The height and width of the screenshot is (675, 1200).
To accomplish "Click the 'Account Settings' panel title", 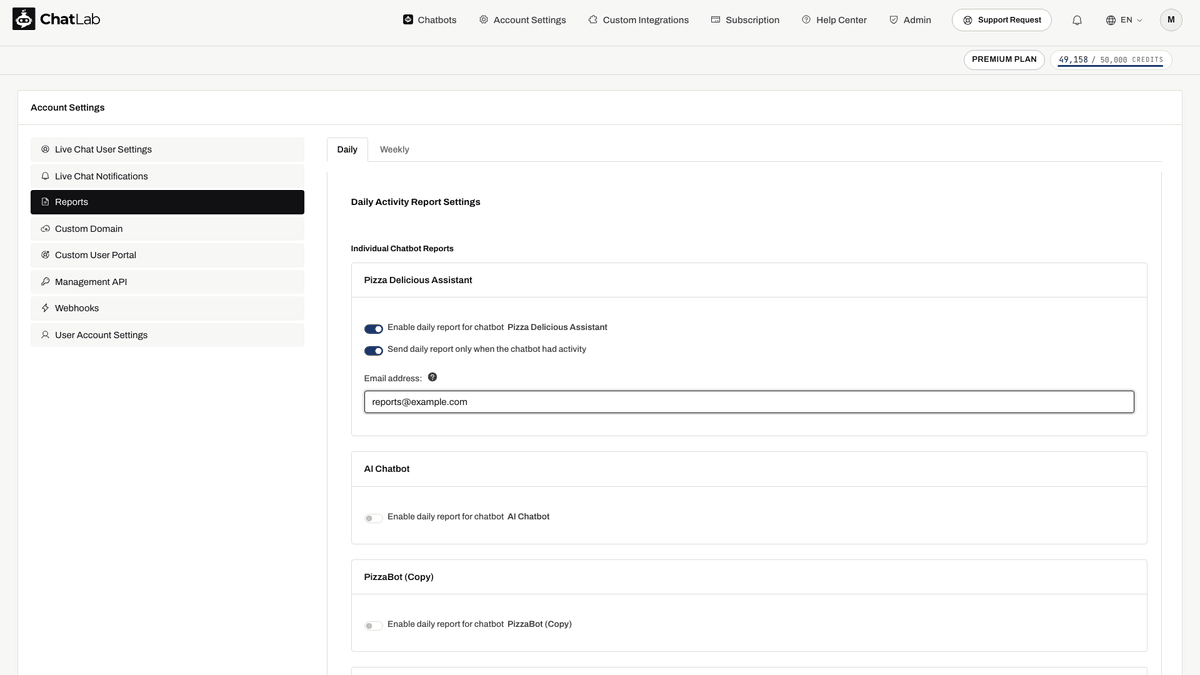I will click(x=68, y=108).
